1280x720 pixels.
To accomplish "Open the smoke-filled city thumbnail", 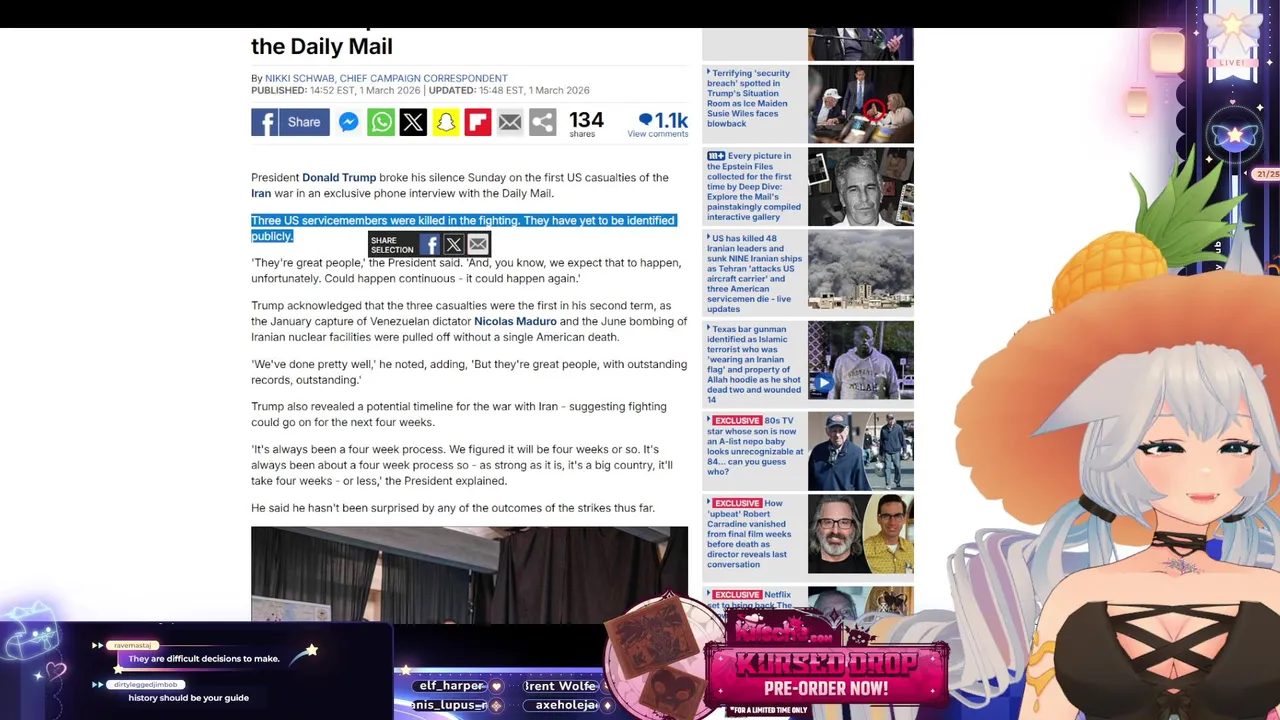I will point(860,270).
